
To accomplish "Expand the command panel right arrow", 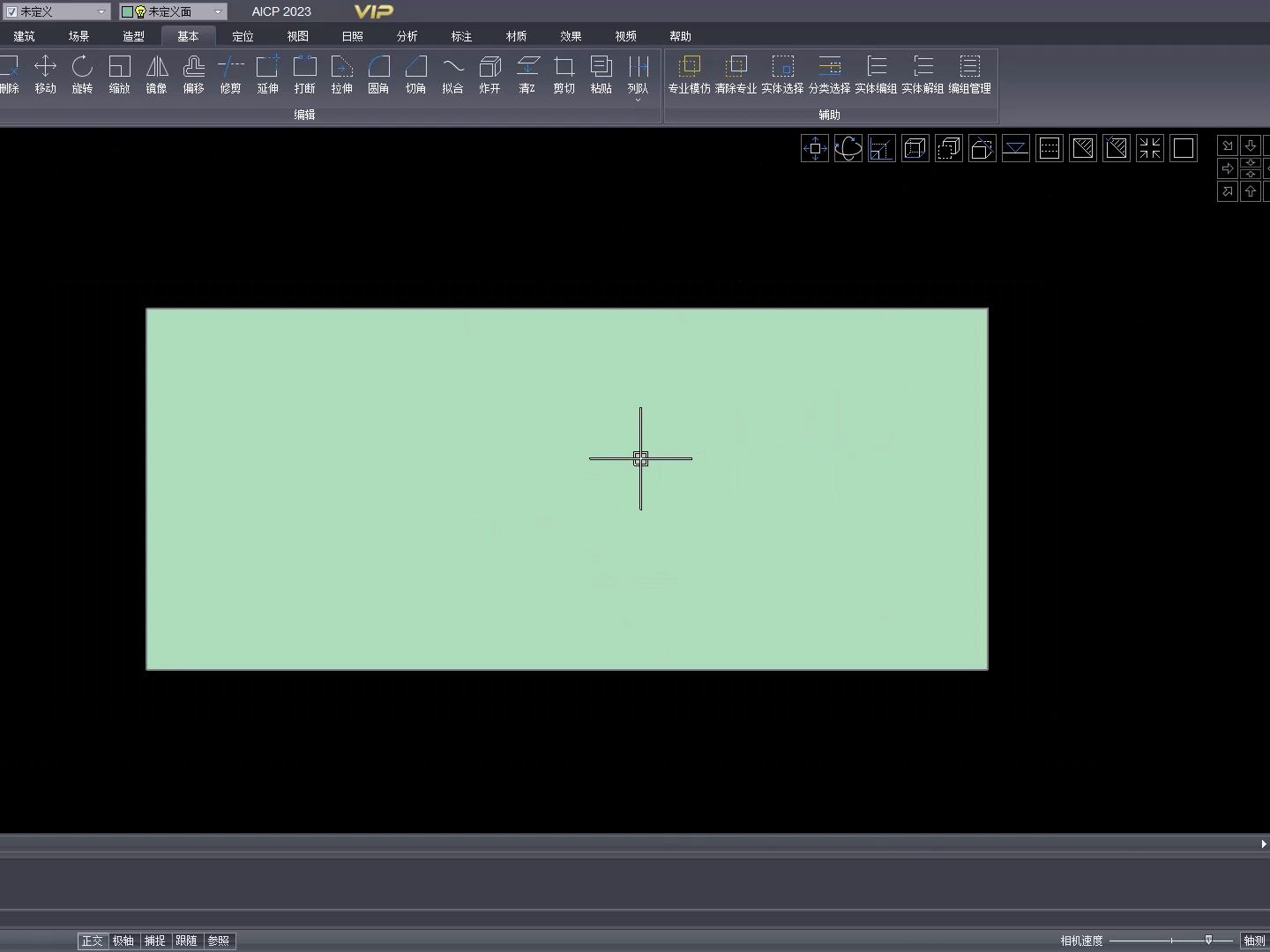I will click(x=1264, y=844).
